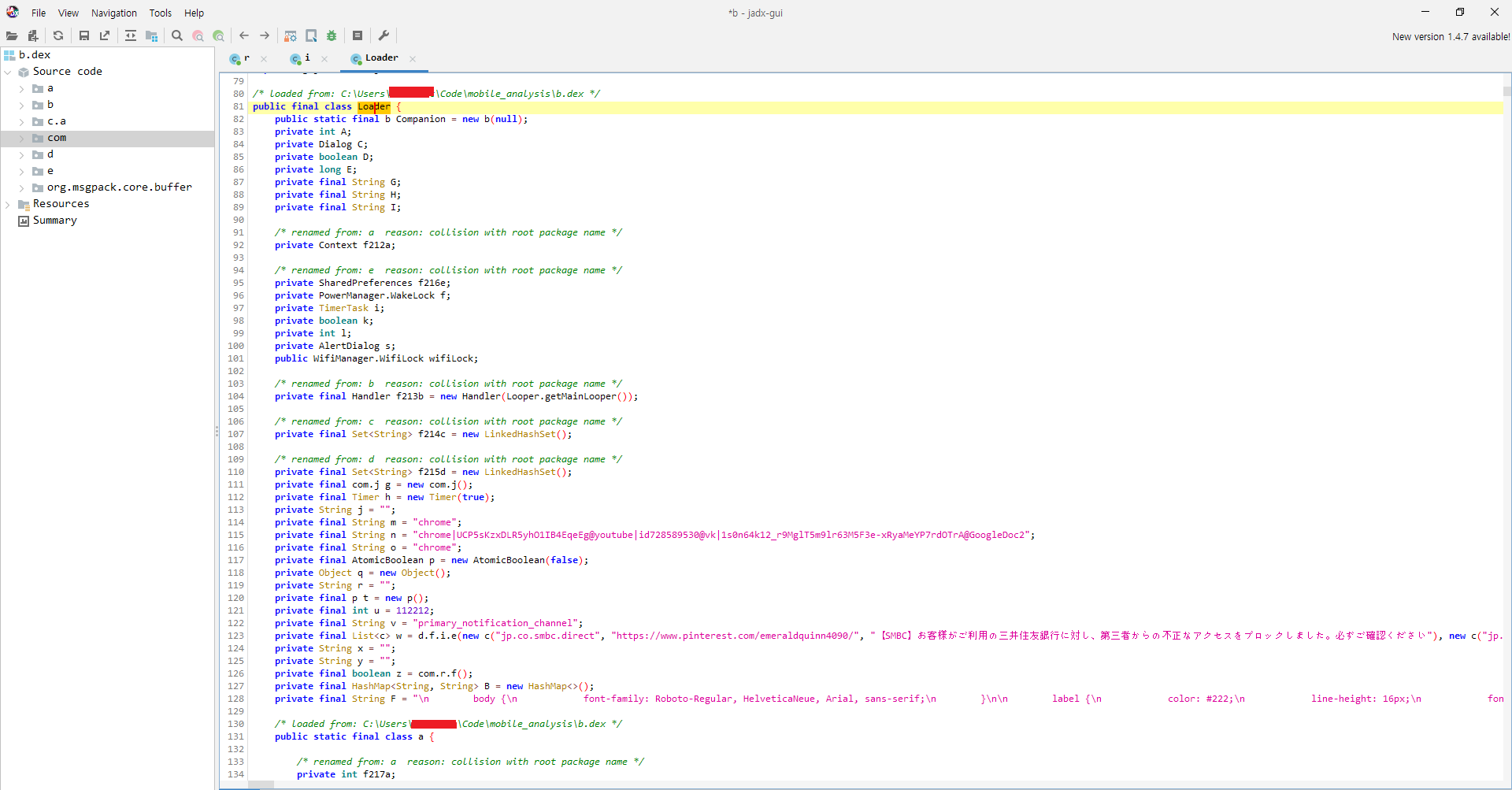Select b.dex root node
This screenshot has width=1512, height=790.
tap(35, 55)
